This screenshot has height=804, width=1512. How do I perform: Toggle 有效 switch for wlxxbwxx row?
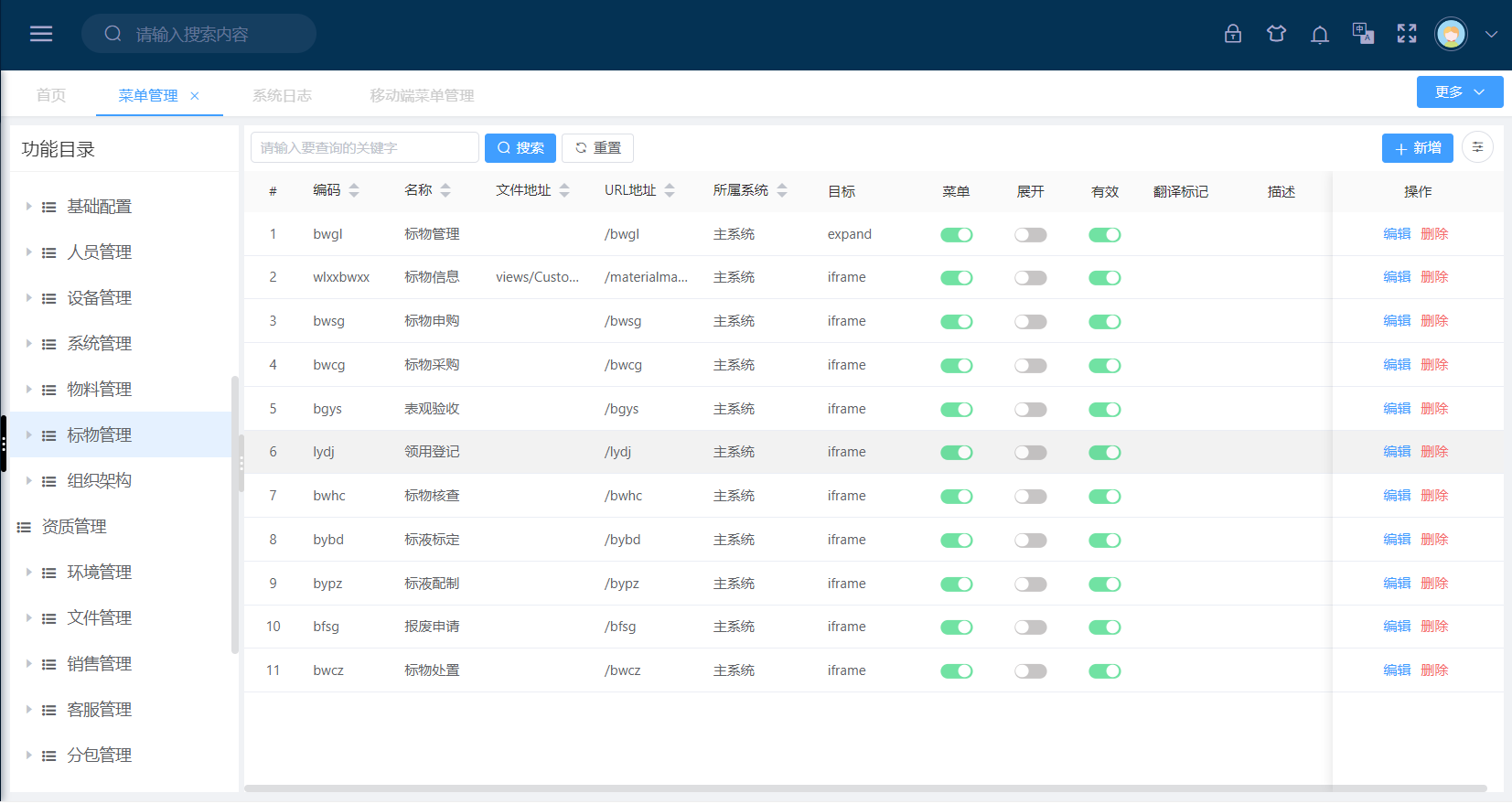(x=1105, y=278)
